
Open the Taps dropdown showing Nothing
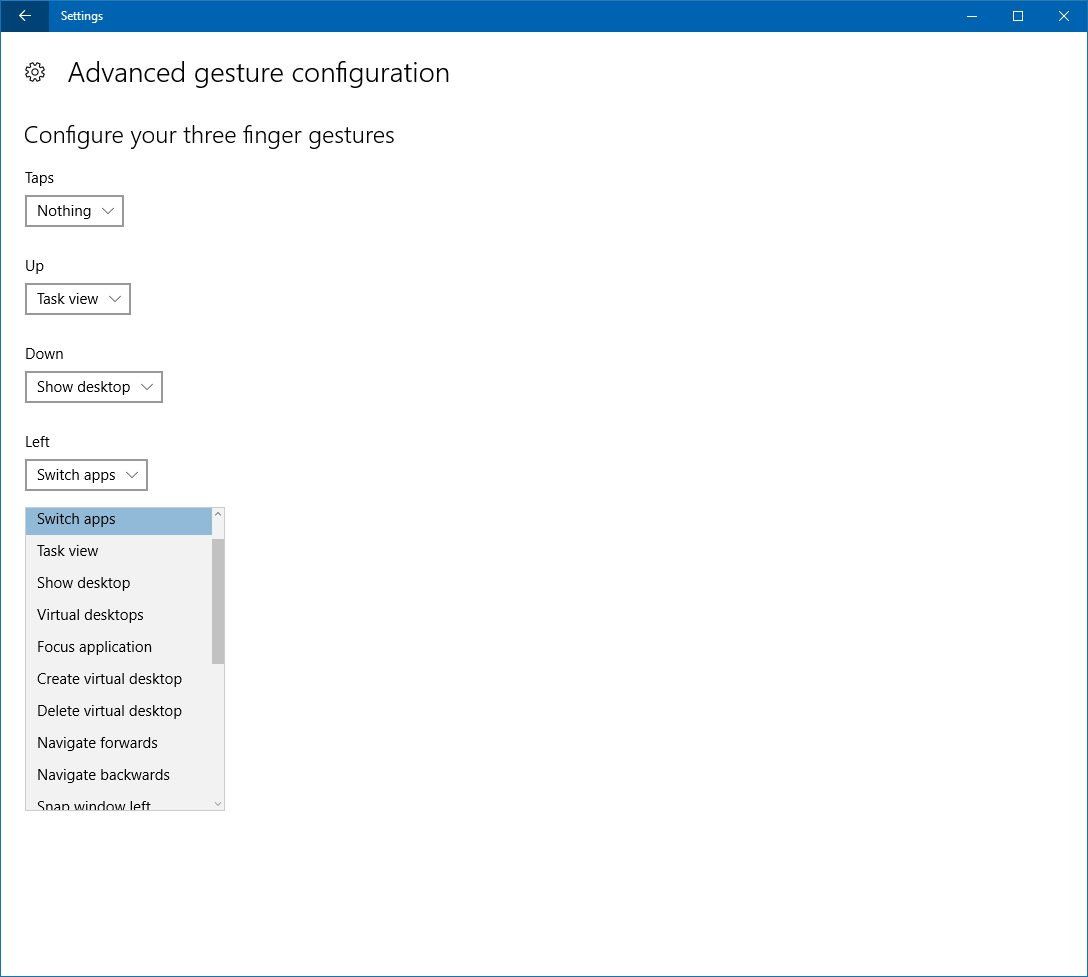(x=73, y=211)
